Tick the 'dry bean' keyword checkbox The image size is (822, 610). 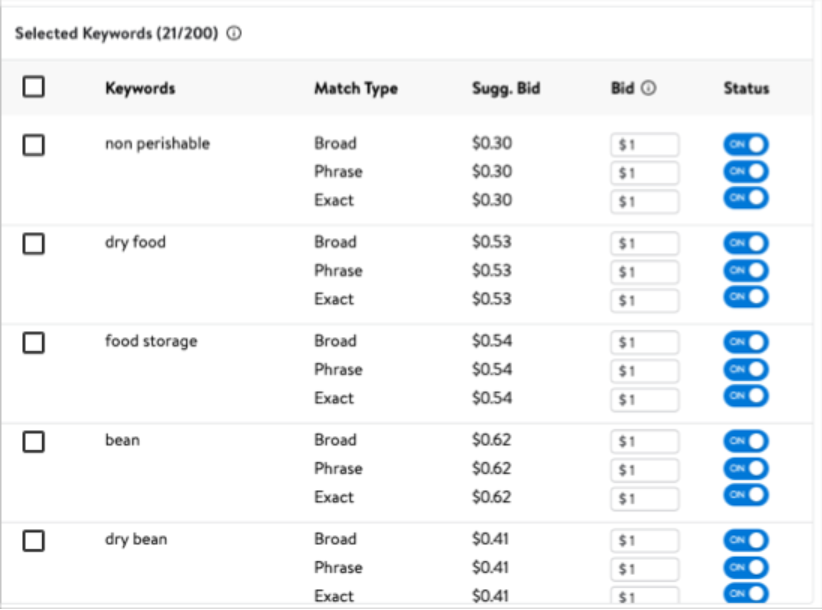(34, 540)
